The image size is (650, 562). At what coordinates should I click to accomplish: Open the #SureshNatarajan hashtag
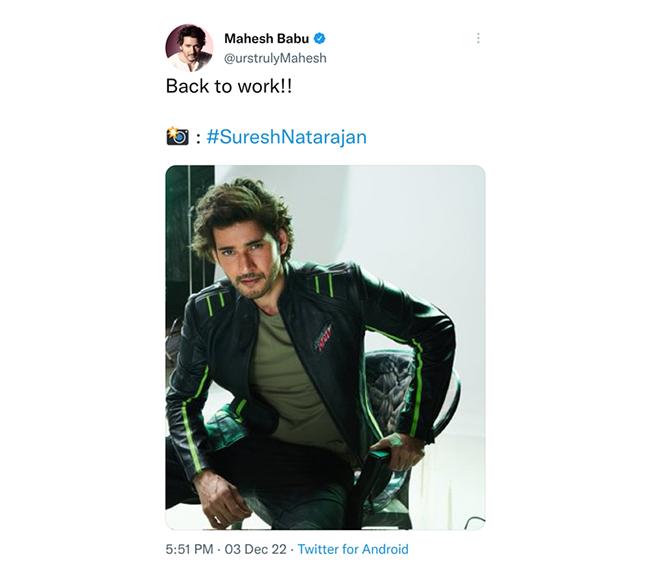coord(286,137)
